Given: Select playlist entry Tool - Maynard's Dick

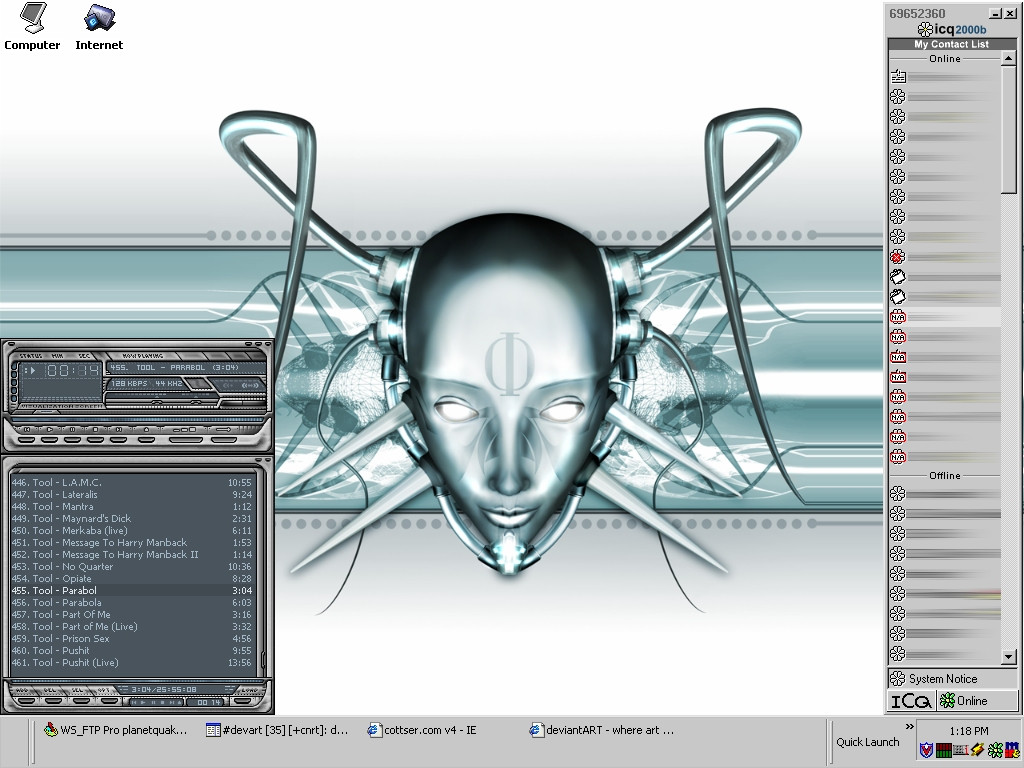Looking at the screenshot, I should coord(131,519).
